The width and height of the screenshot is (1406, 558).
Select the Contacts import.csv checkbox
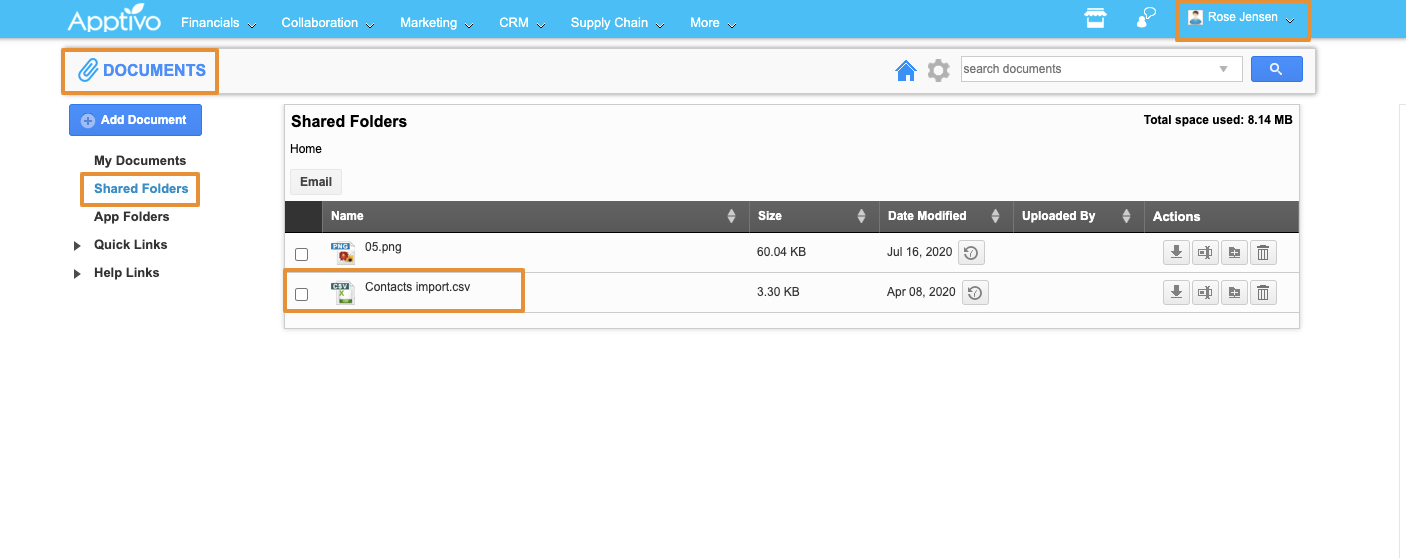pos(302,294)
